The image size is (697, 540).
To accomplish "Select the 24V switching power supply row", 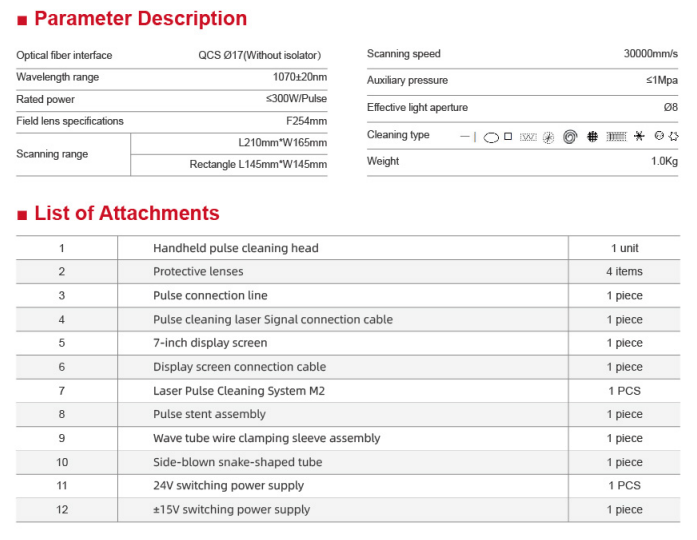I will click(230, 486).
